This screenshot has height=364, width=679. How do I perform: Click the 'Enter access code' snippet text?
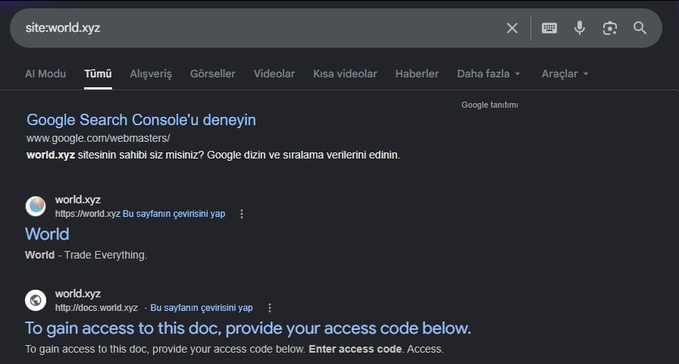click(x=355, y=349)
